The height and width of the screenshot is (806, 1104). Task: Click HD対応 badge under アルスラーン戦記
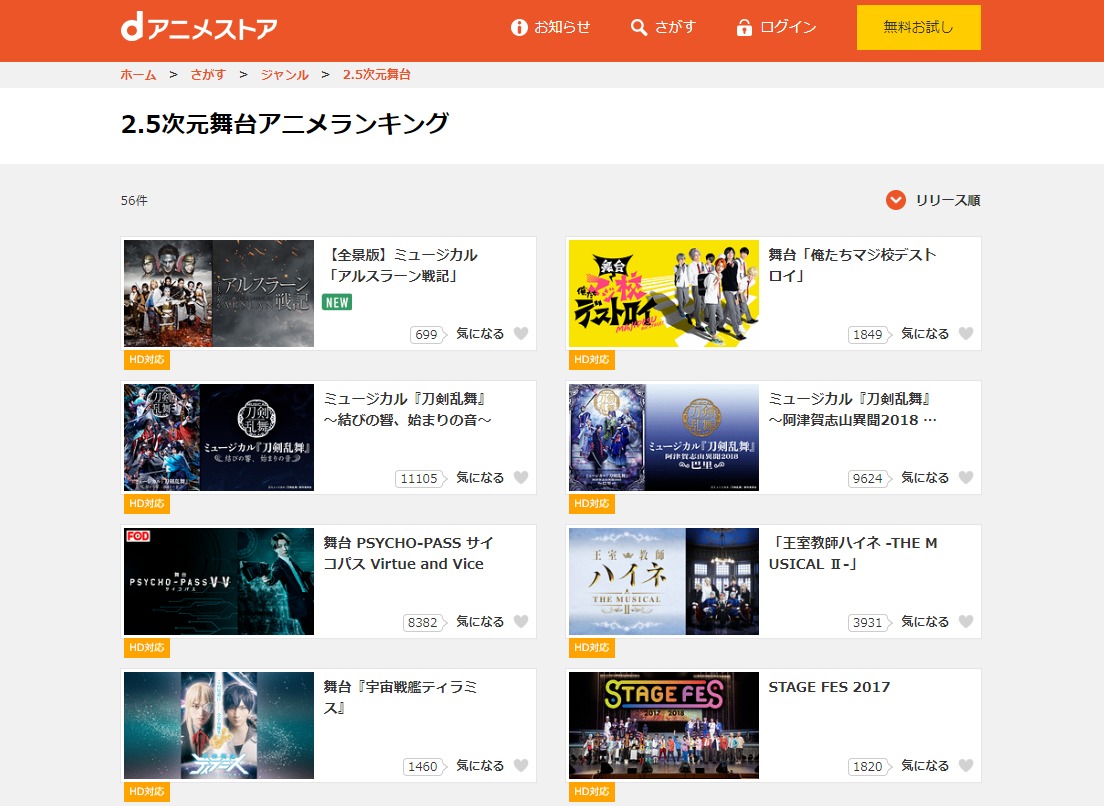[146, 360]
